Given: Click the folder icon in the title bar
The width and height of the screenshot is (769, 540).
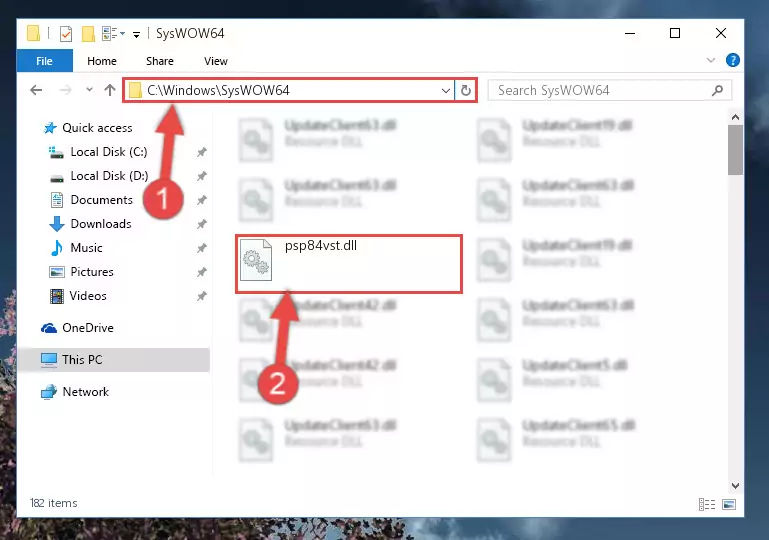Looking at the screenshot, I should 33,33.
